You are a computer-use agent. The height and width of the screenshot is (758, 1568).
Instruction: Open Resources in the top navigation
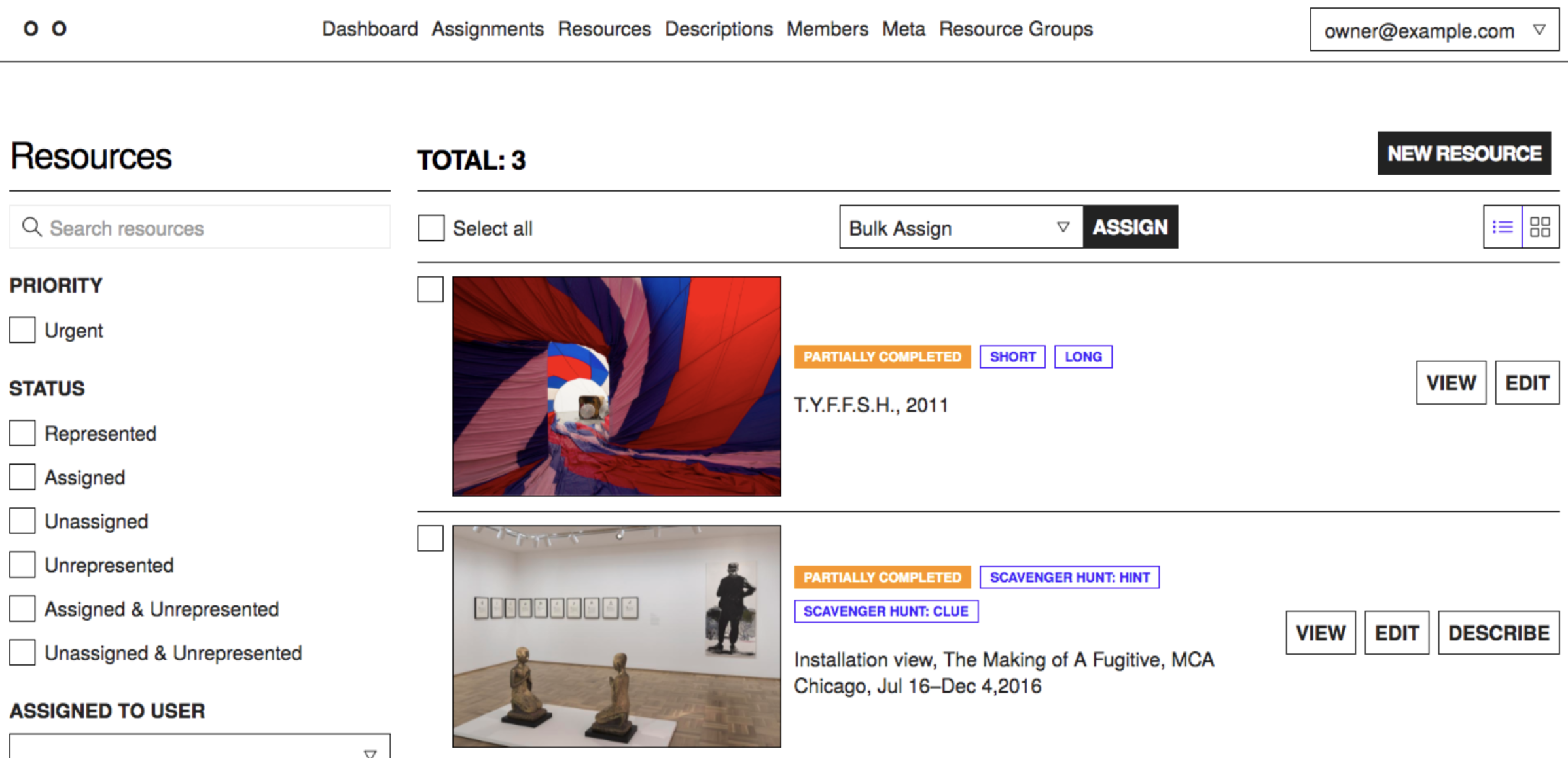[604, 29]
